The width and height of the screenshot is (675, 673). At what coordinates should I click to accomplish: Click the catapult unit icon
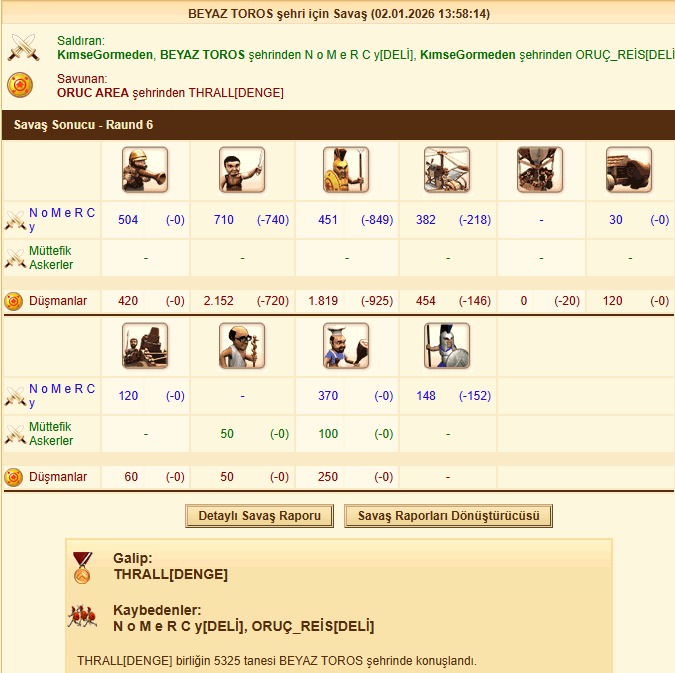tap(145, 346)
